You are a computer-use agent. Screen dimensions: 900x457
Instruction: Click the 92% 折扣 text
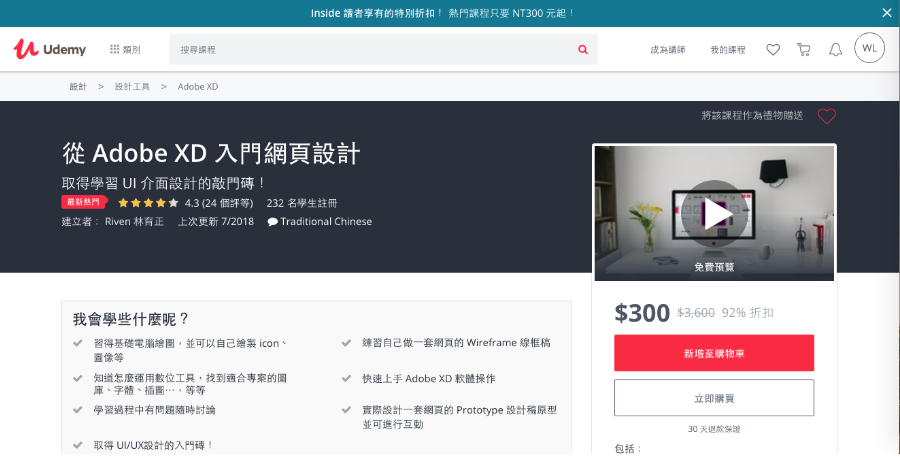point(747,313)
